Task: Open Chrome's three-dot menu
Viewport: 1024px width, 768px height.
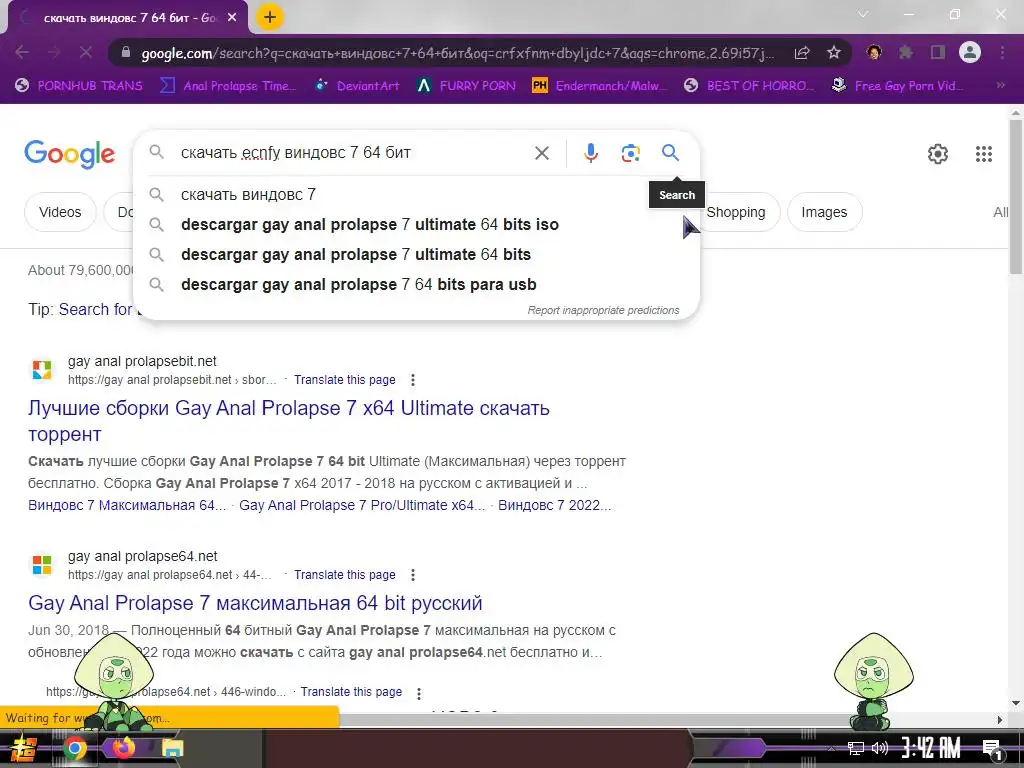Action: pyautogui.click(x=1002, y=52)
